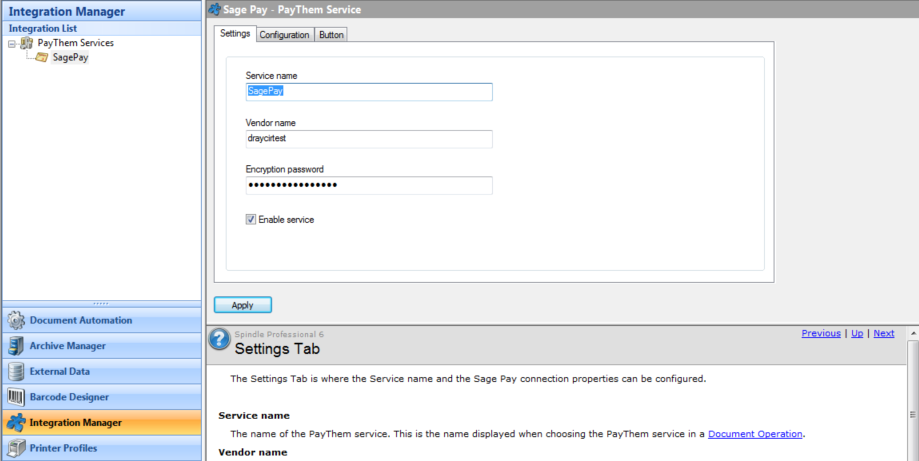This screenshot has height=461, width=919.
Task: Click the Sage Pay title bar icon
Action: (x=215, y=9)
